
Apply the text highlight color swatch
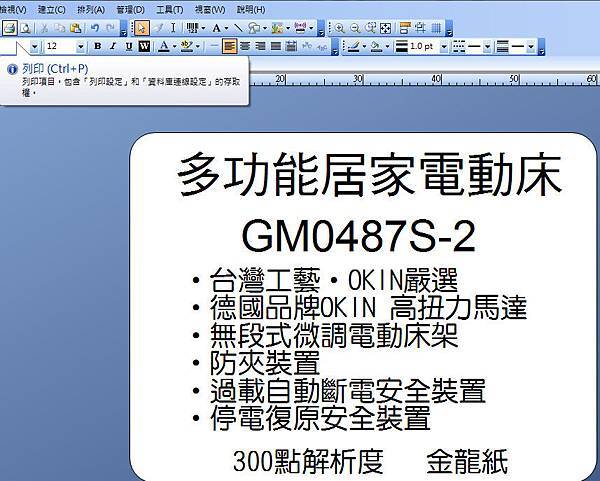click(x=187, y=47)
